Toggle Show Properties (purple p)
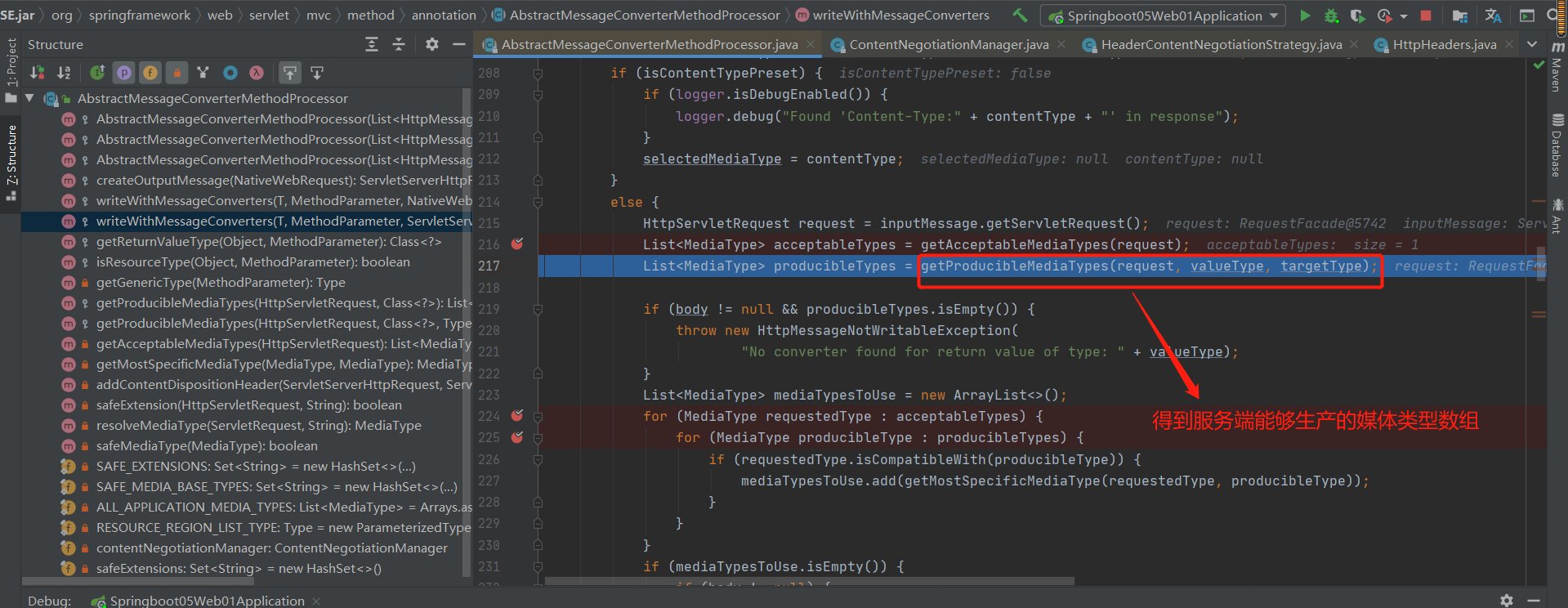The width and height of the screenshot is (1568, 608). [x=124, y=73]
